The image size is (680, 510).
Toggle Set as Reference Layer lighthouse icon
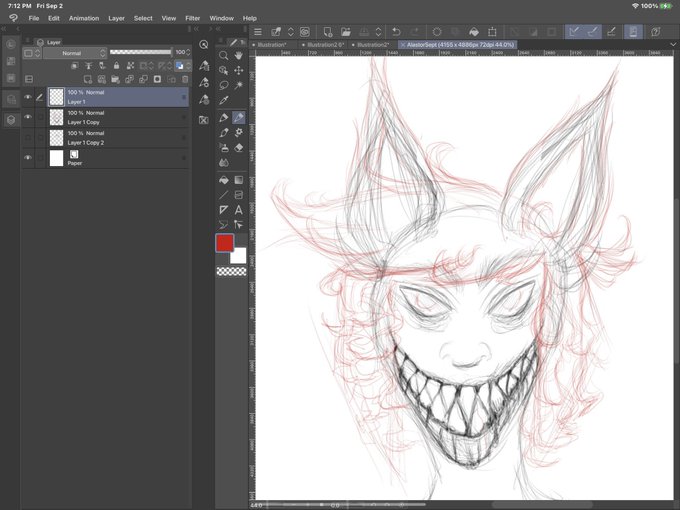88,66
